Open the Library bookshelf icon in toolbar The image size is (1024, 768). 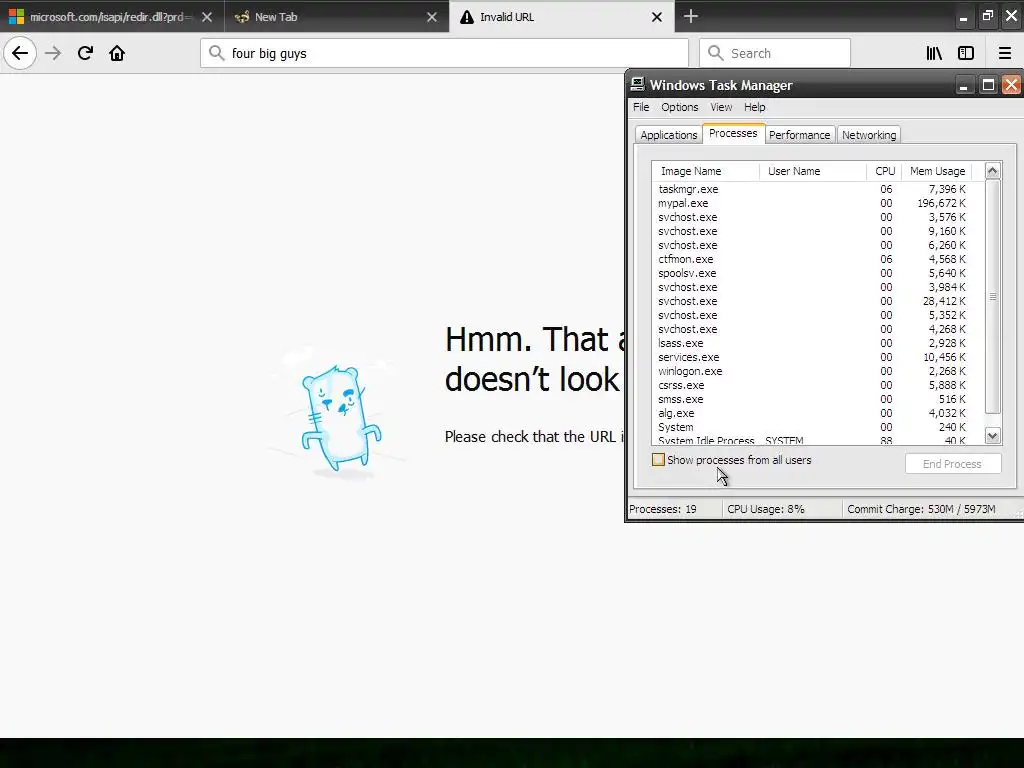[x=934, y=53]
